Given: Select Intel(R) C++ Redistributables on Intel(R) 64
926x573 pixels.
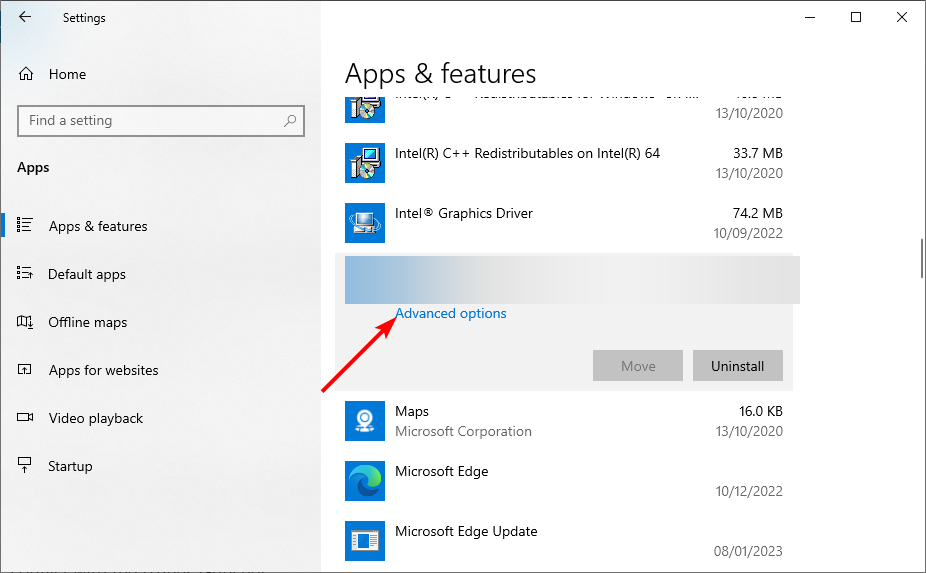Looking at the screenshot, I should [x=527, y=154].
